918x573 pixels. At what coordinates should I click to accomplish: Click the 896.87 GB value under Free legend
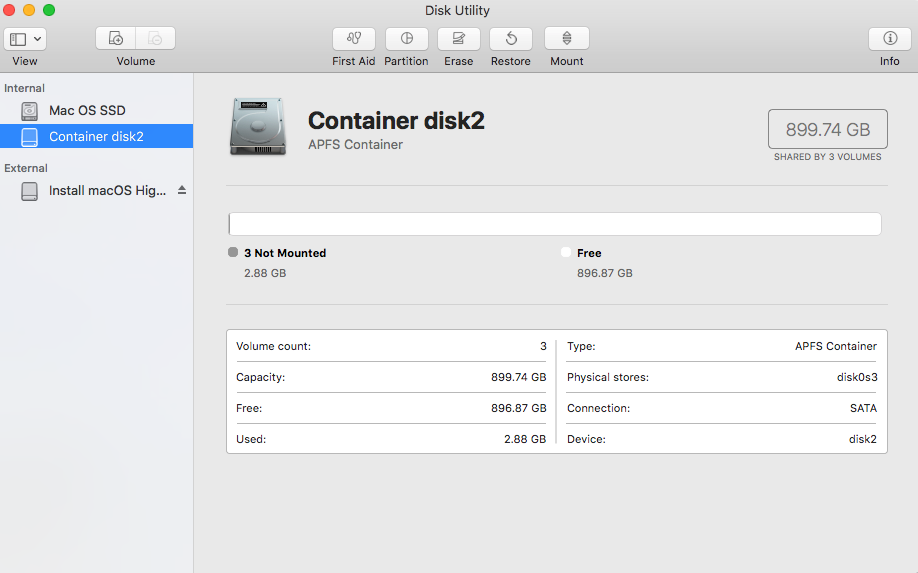coord(605,273)
